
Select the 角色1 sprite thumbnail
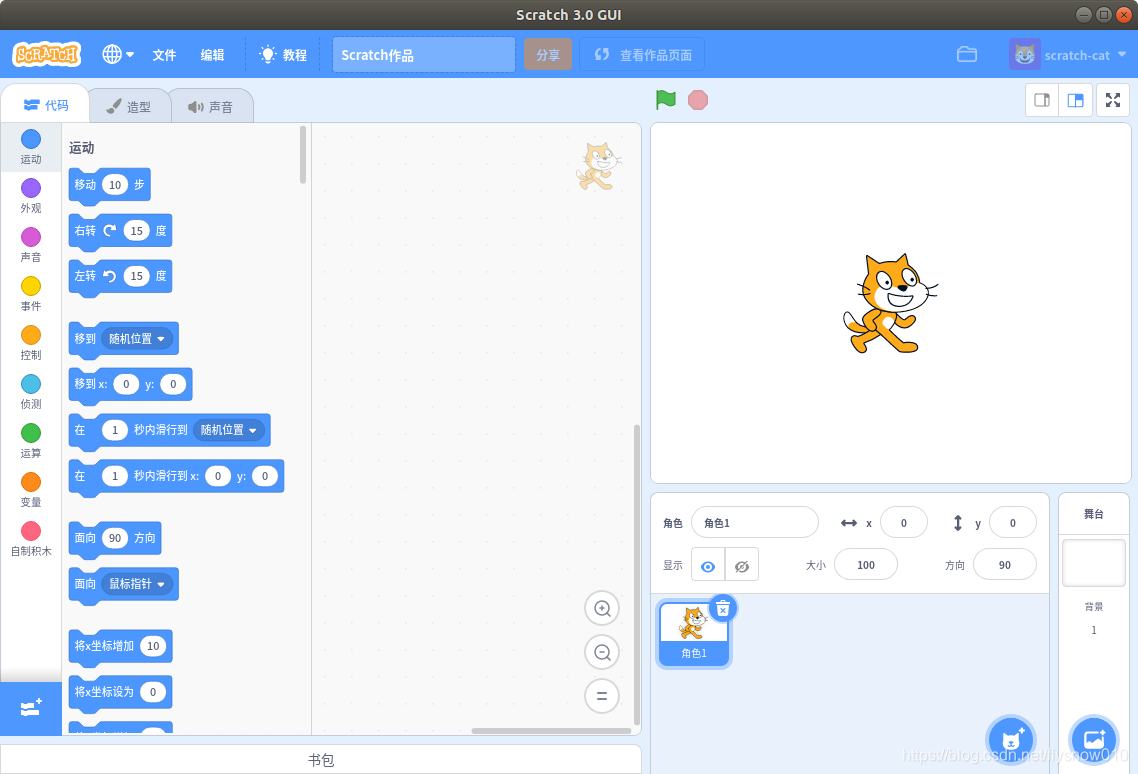pos(693,632)
